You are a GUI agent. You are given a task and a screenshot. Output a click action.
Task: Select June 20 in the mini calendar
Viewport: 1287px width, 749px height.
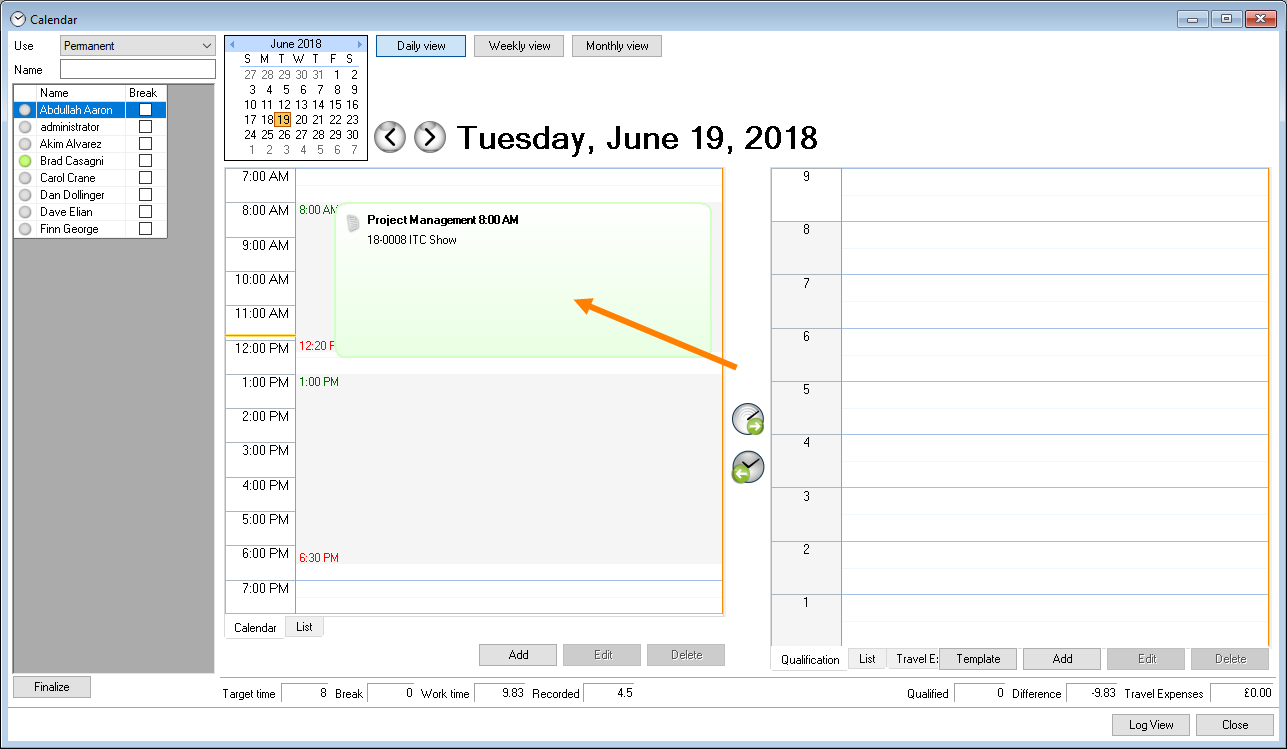[301, 119]
